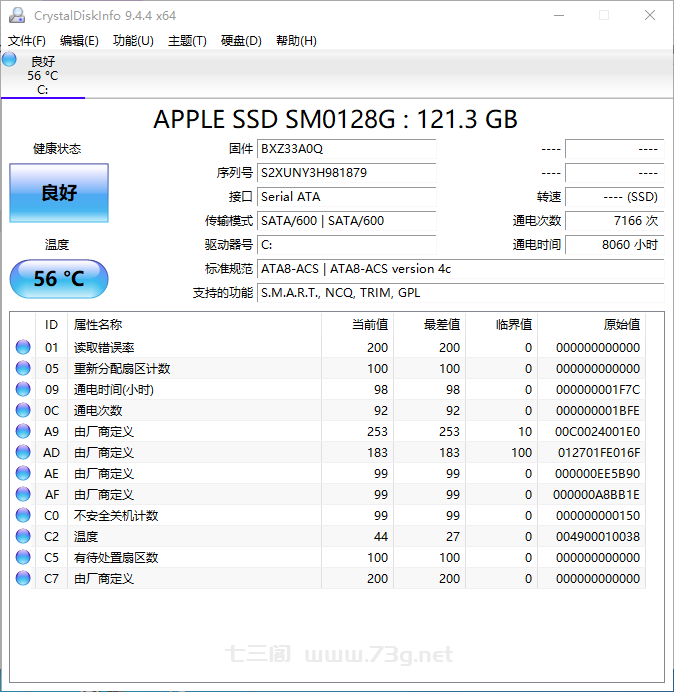Click the CrystalDiskInfo app icon in title bar
Screen dimensions: 674x692
click(17, 15)
